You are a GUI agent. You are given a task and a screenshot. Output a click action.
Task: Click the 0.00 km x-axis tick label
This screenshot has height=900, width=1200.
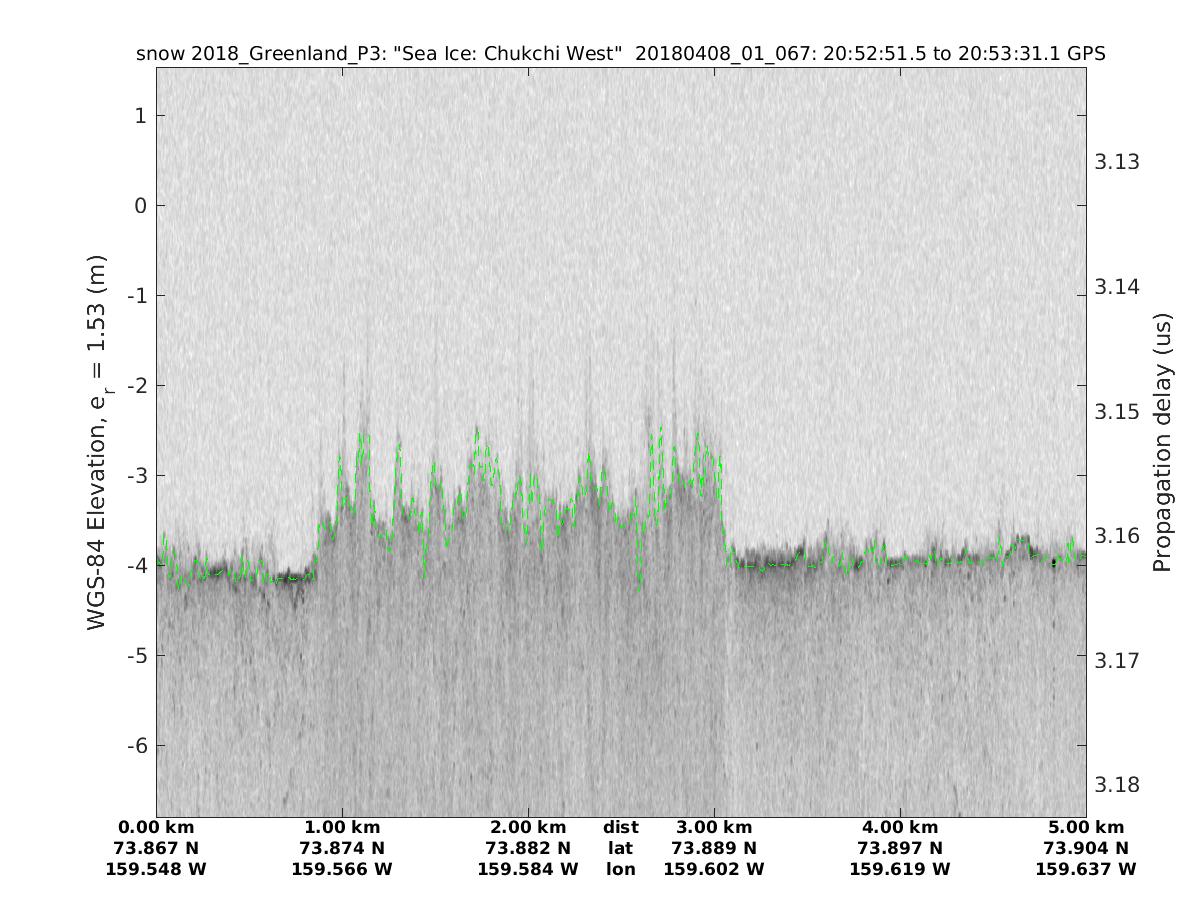click(156, 827)
